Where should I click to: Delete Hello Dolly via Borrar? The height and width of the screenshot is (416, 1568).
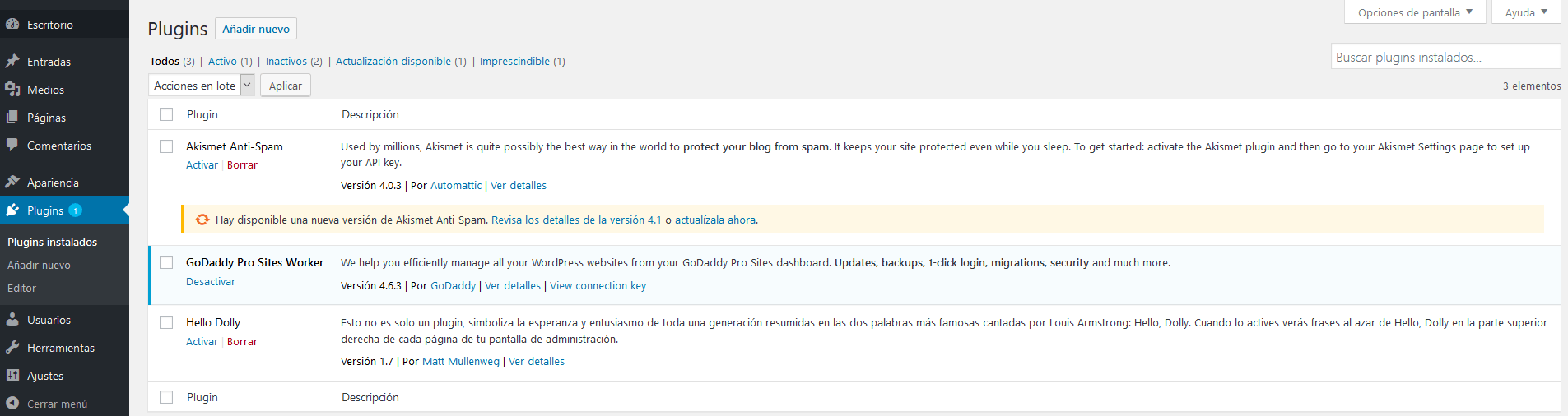[x=242, y=341]
